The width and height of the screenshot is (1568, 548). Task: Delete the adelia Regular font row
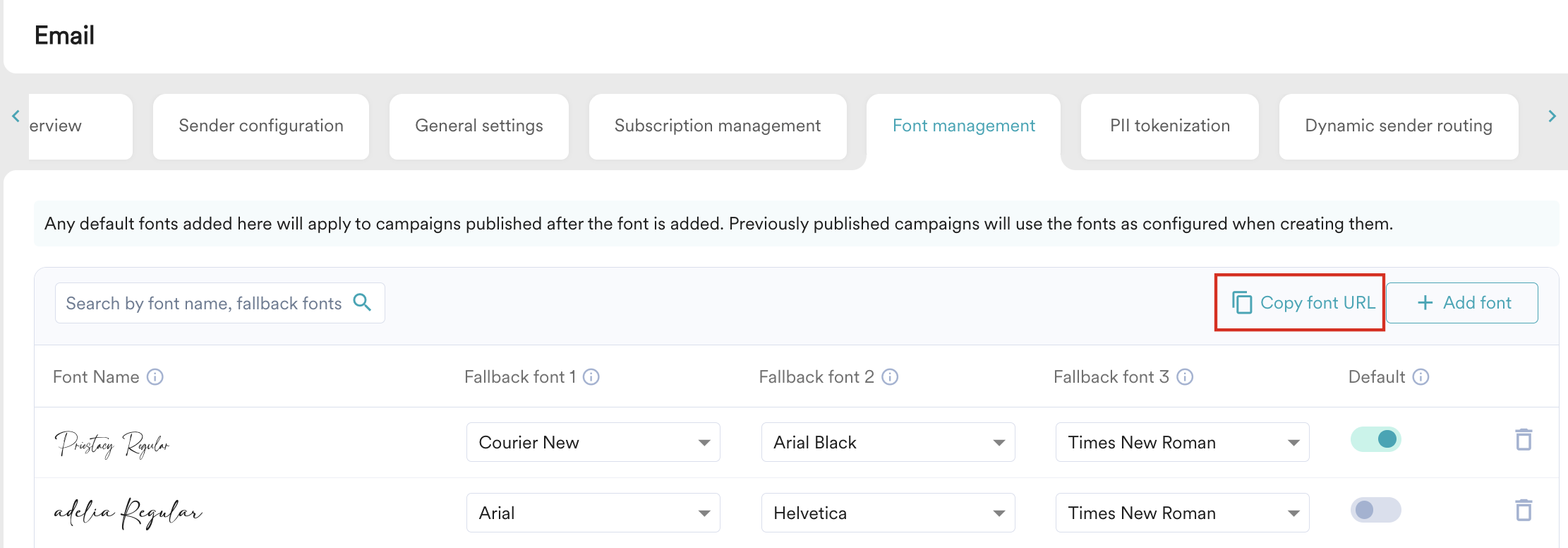tap(1524, 511)
